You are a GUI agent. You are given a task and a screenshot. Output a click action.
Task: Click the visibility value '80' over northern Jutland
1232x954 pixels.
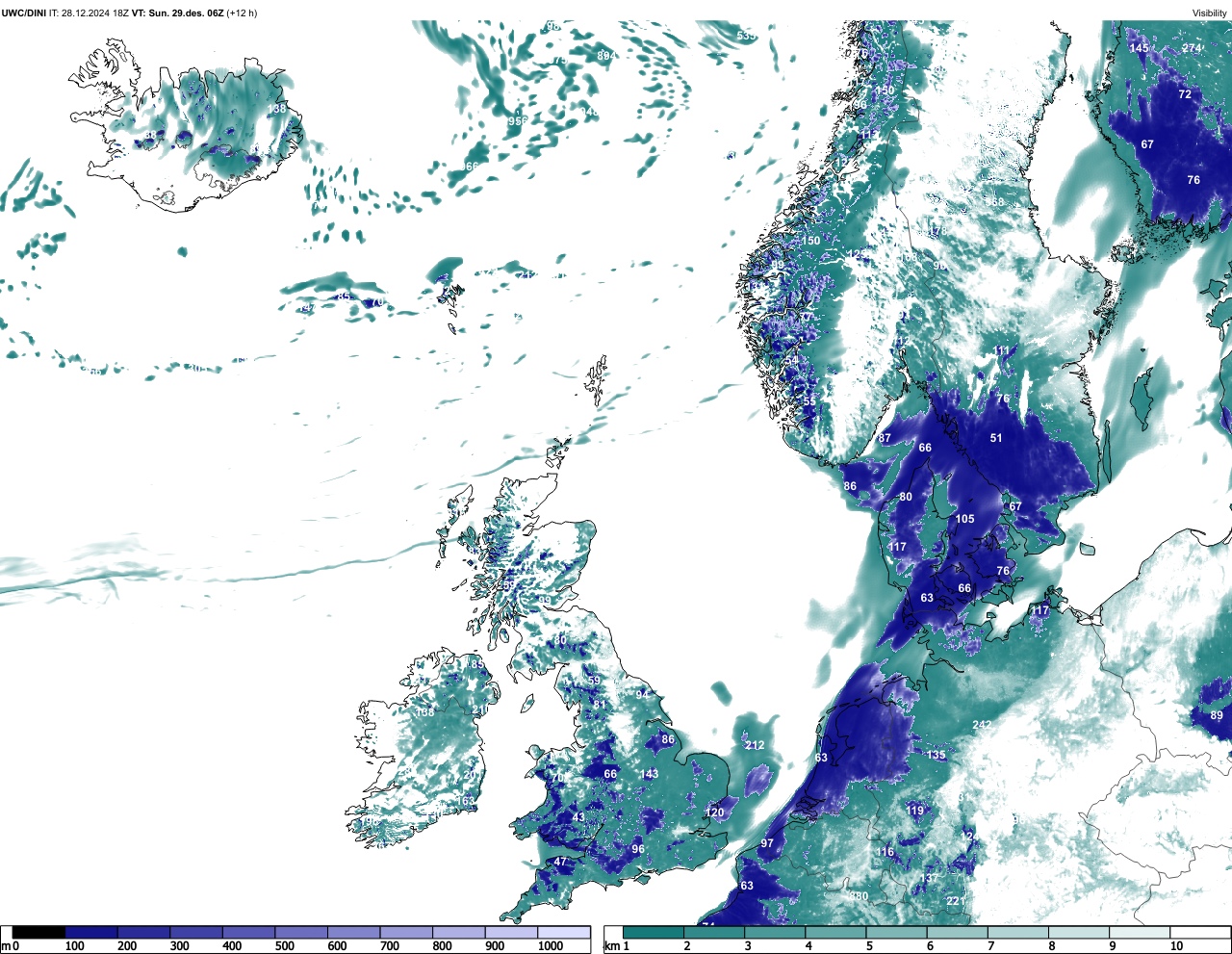click(906, 497)
